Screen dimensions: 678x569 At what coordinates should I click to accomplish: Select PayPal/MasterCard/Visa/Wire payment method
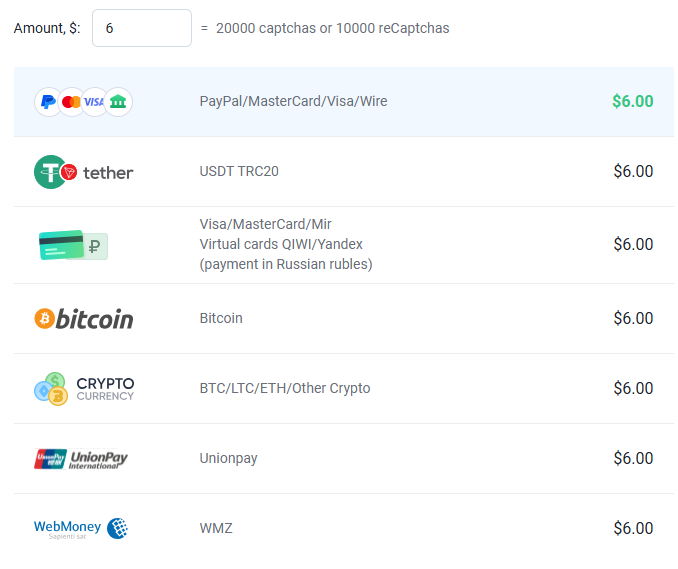pos(293,101)
